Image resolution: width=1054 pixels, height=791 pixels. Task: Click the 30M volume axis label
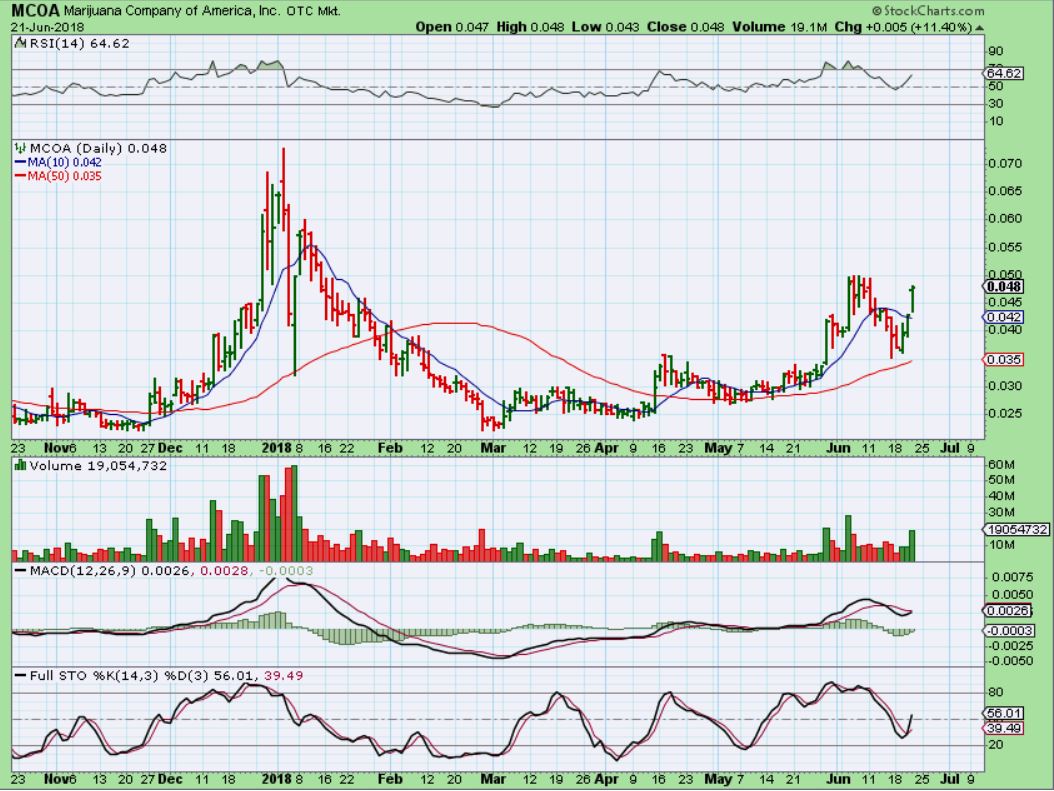(1001, 513)
